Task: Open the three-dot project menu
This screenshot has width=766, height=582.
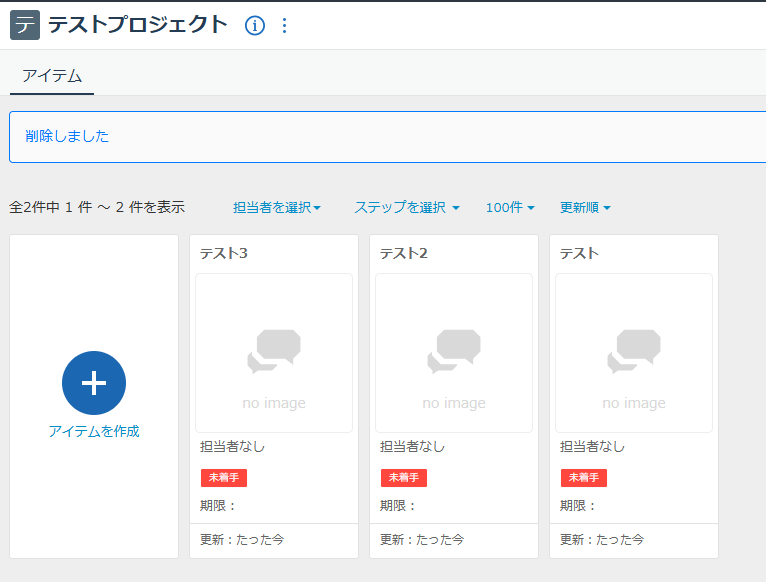Action: pyautogui.click(x=284, y=25)
